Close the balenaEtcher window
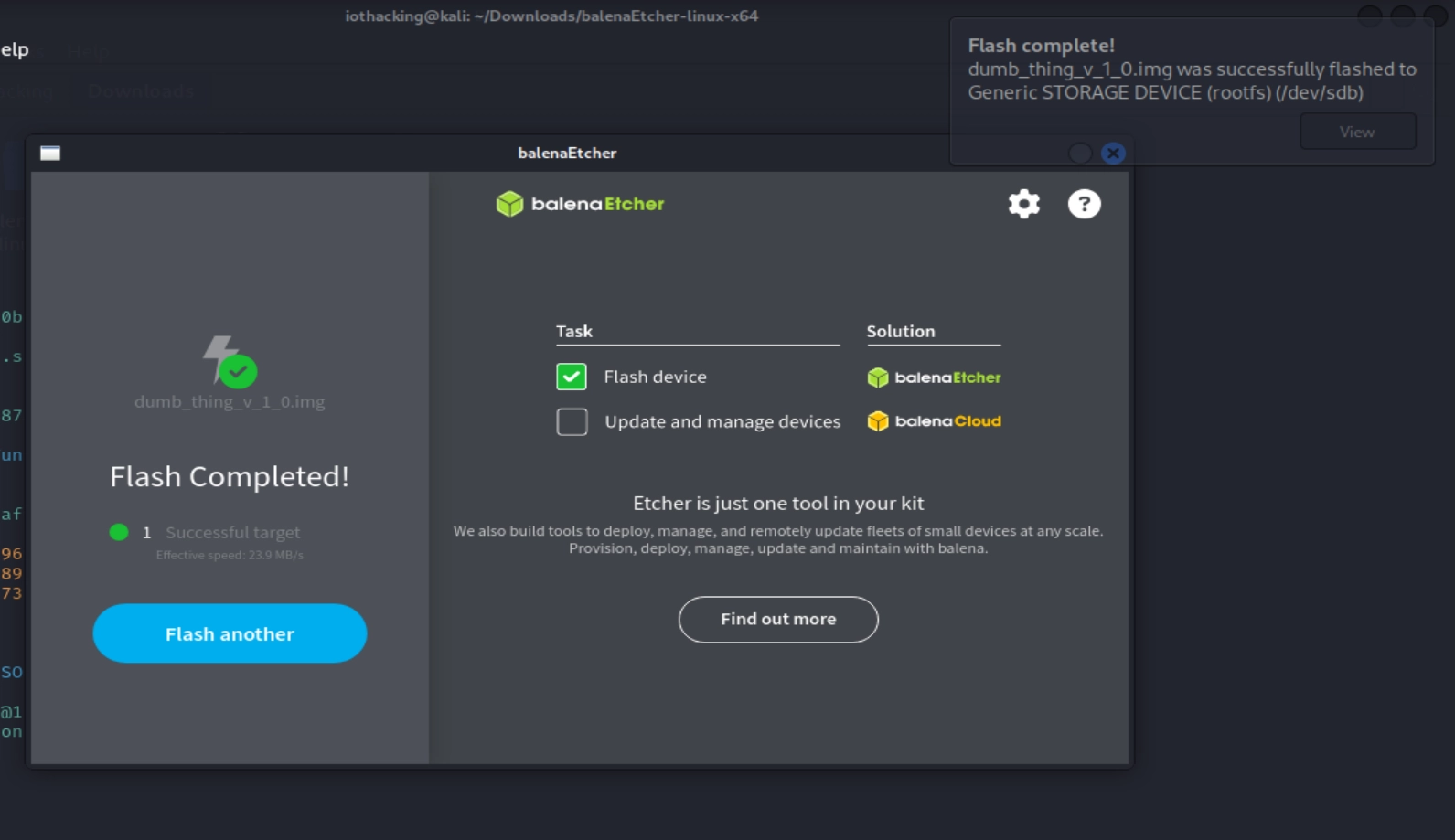 1113,153
